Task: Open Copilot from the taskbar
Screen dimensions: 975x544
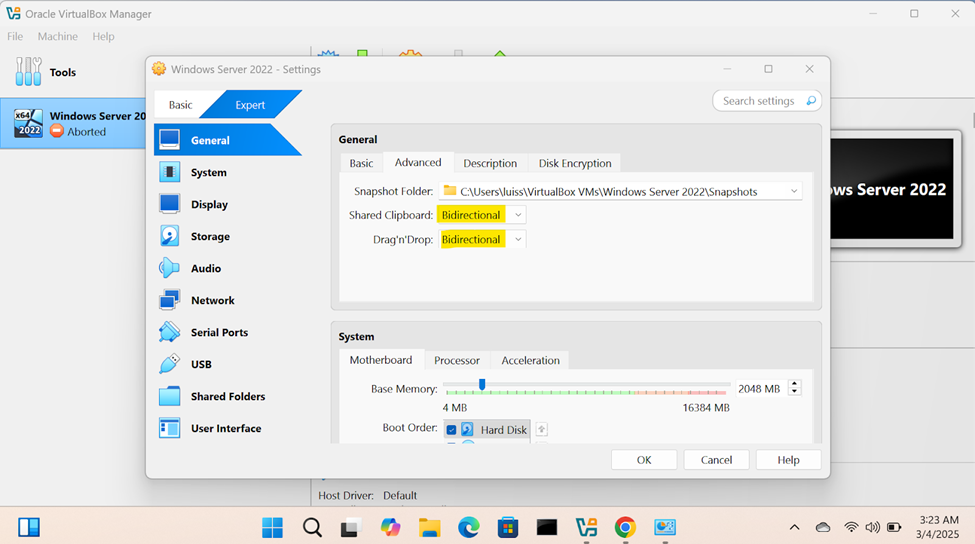Action: 390,528
